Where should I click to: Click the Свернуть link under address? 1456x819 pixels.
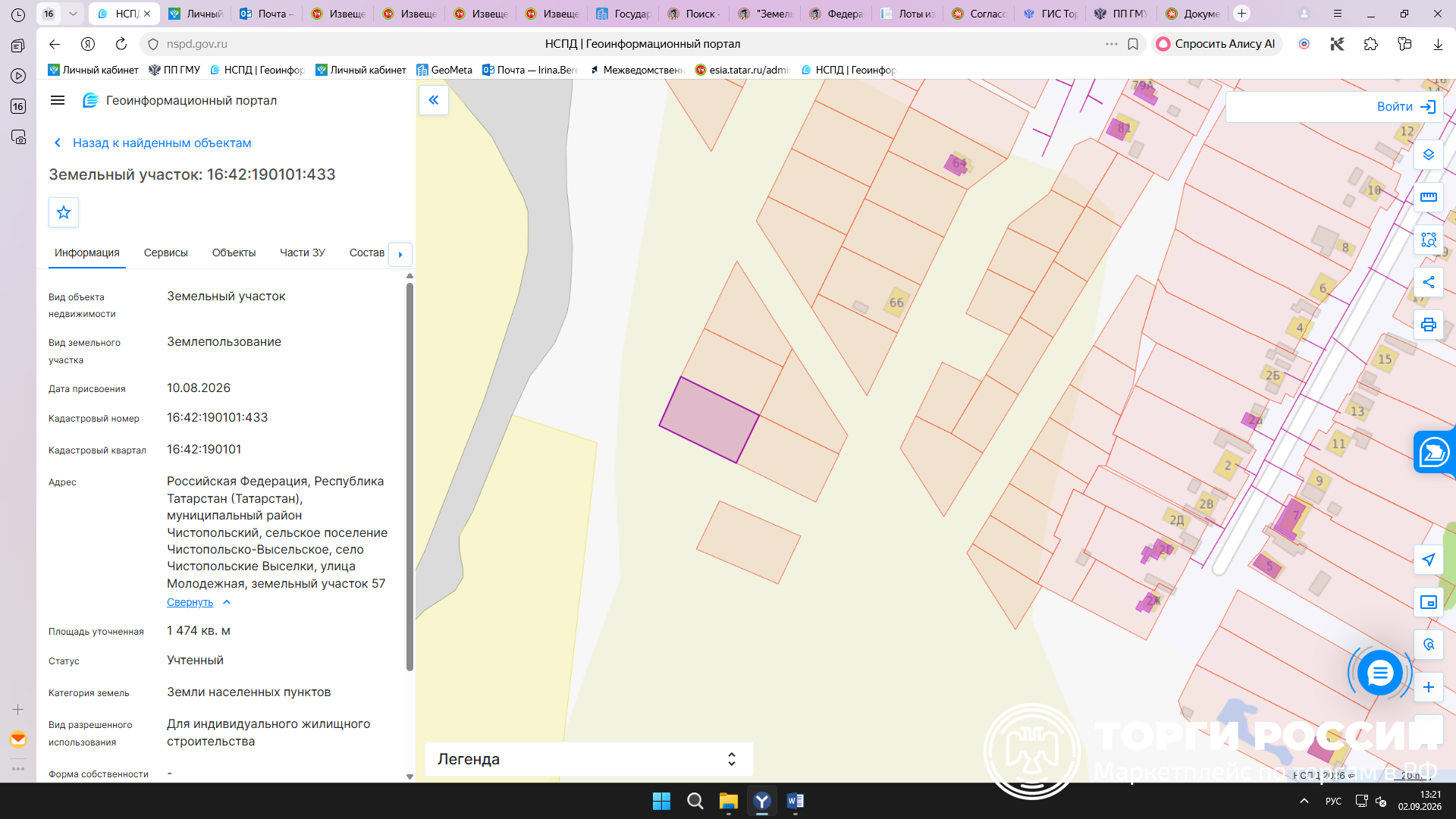[x=190, y=602]
